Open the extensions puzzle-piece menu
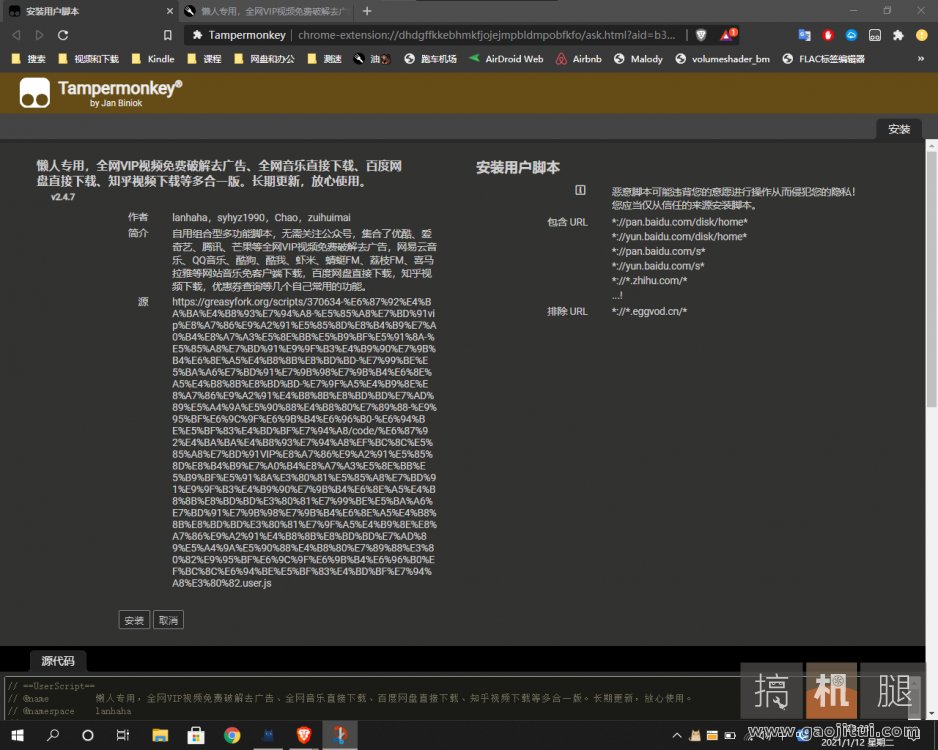938x750 pixels. click(898, 35)
